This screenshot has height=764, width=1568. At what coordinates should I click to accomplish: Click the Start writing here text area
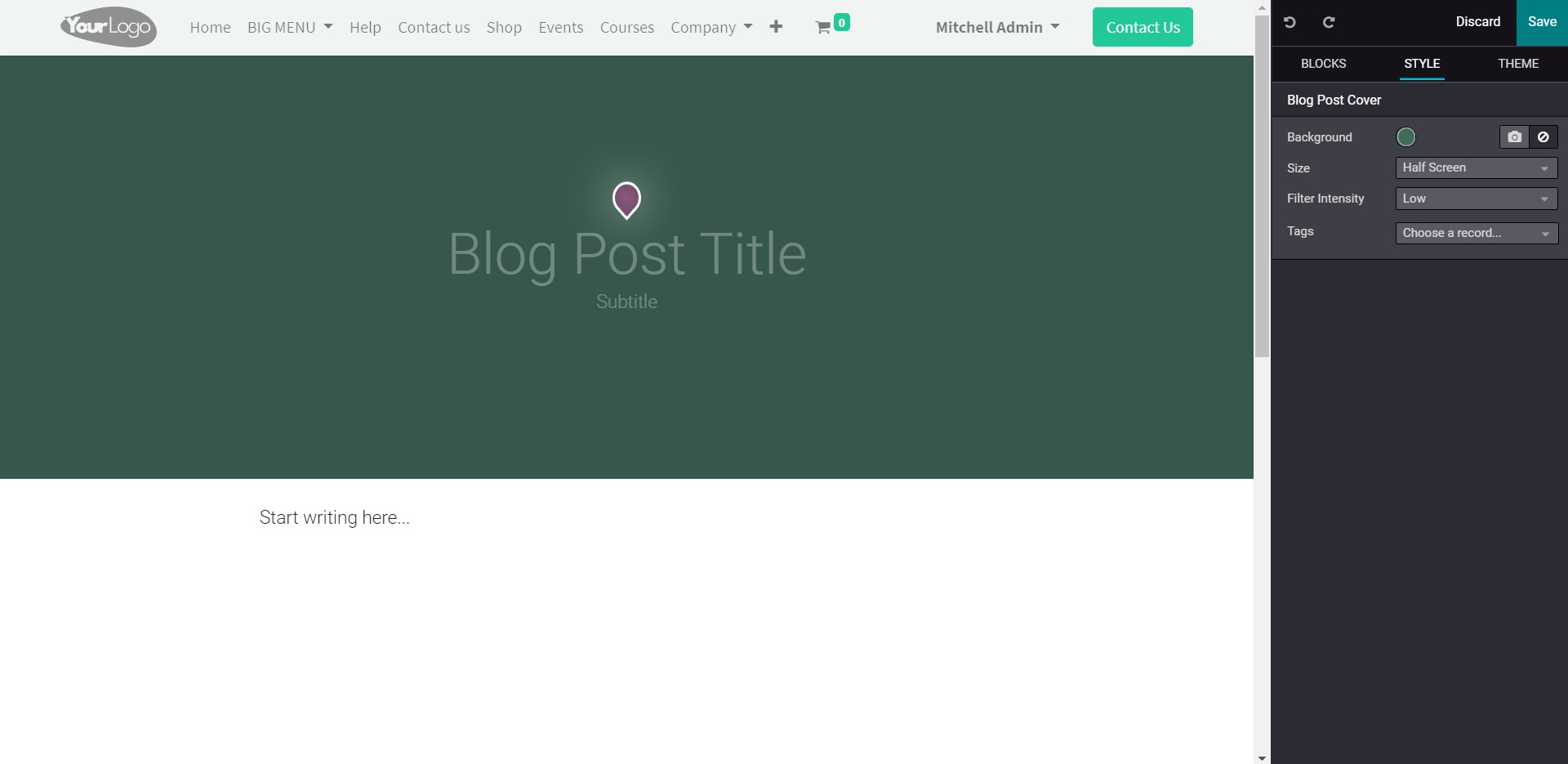point(335,517)
